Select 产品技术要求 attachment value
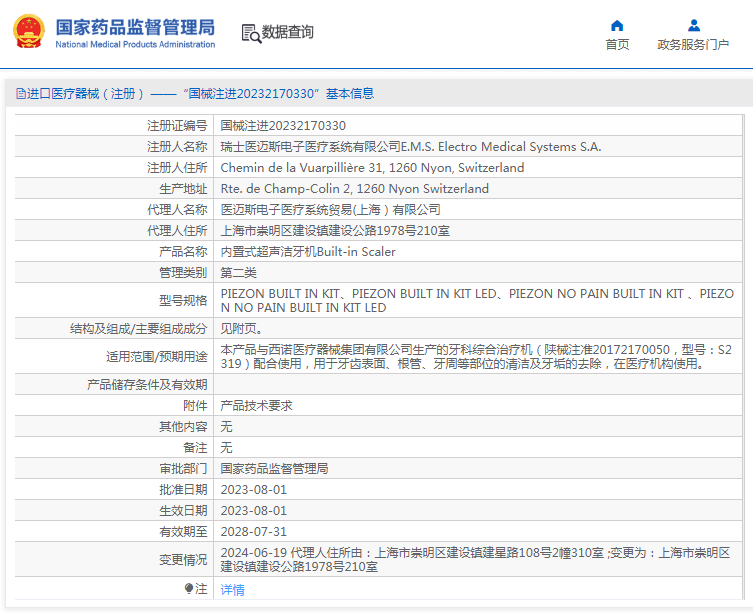The image size is (753, 613). point(256,406)
